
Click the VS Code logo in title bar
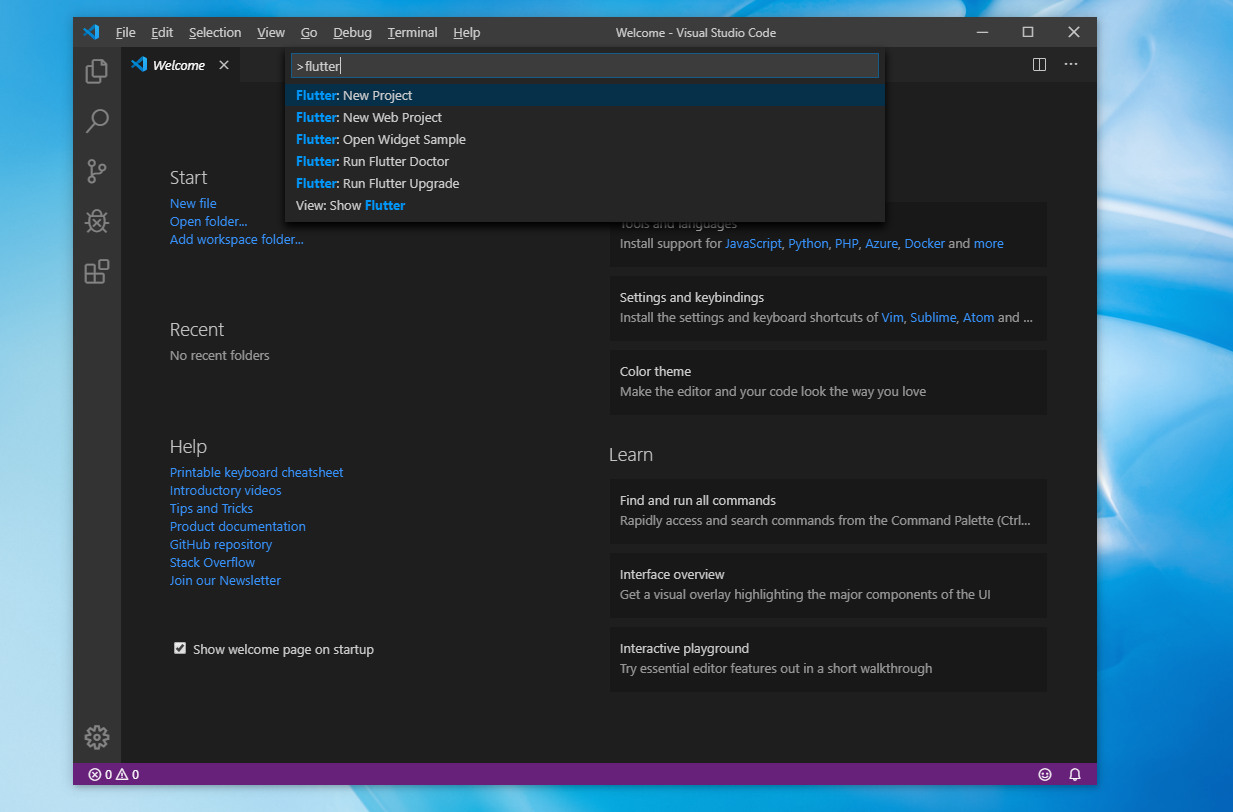tap(91, 32)
